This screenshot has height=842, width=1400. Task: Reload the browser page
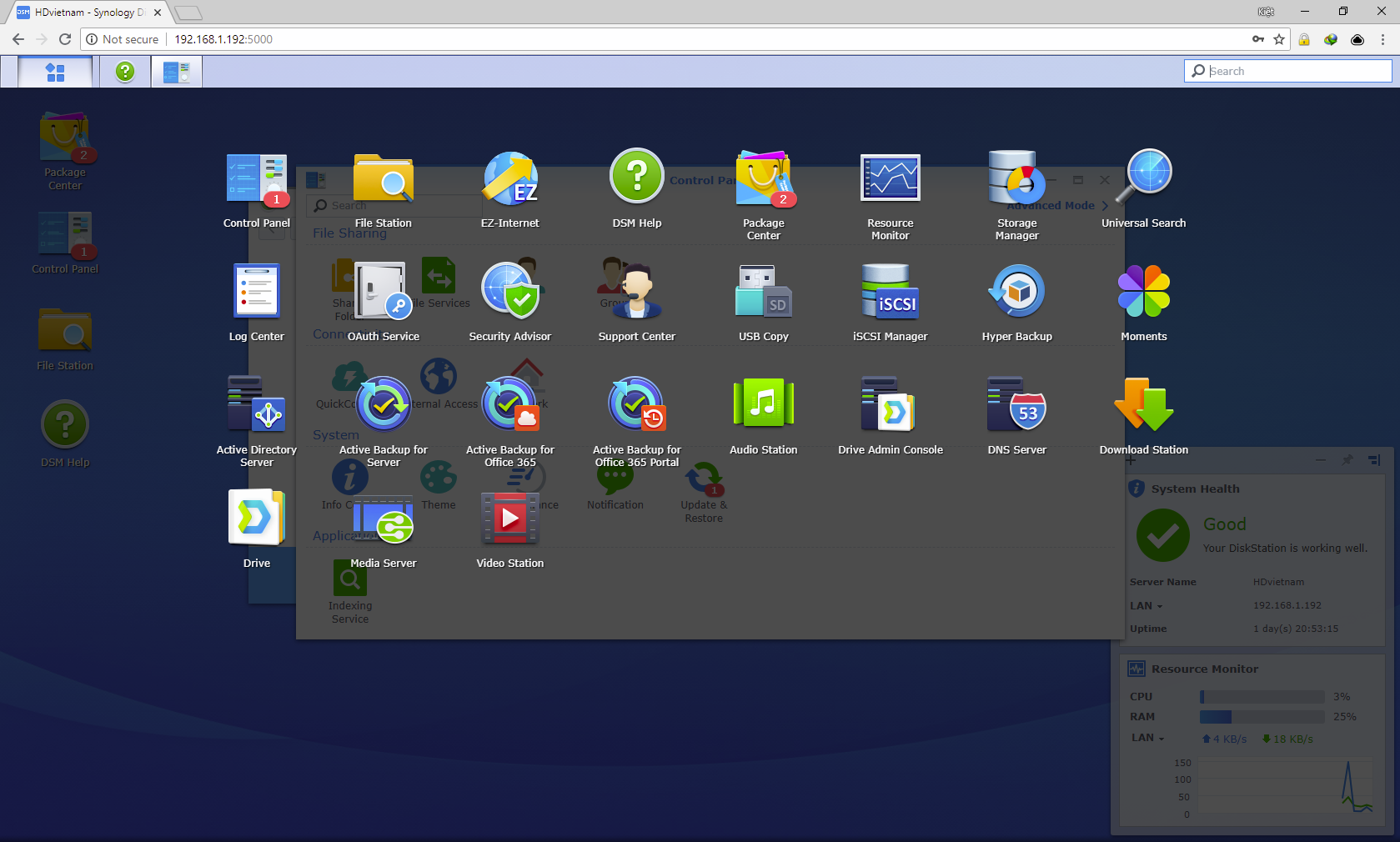tap(65, 39)
